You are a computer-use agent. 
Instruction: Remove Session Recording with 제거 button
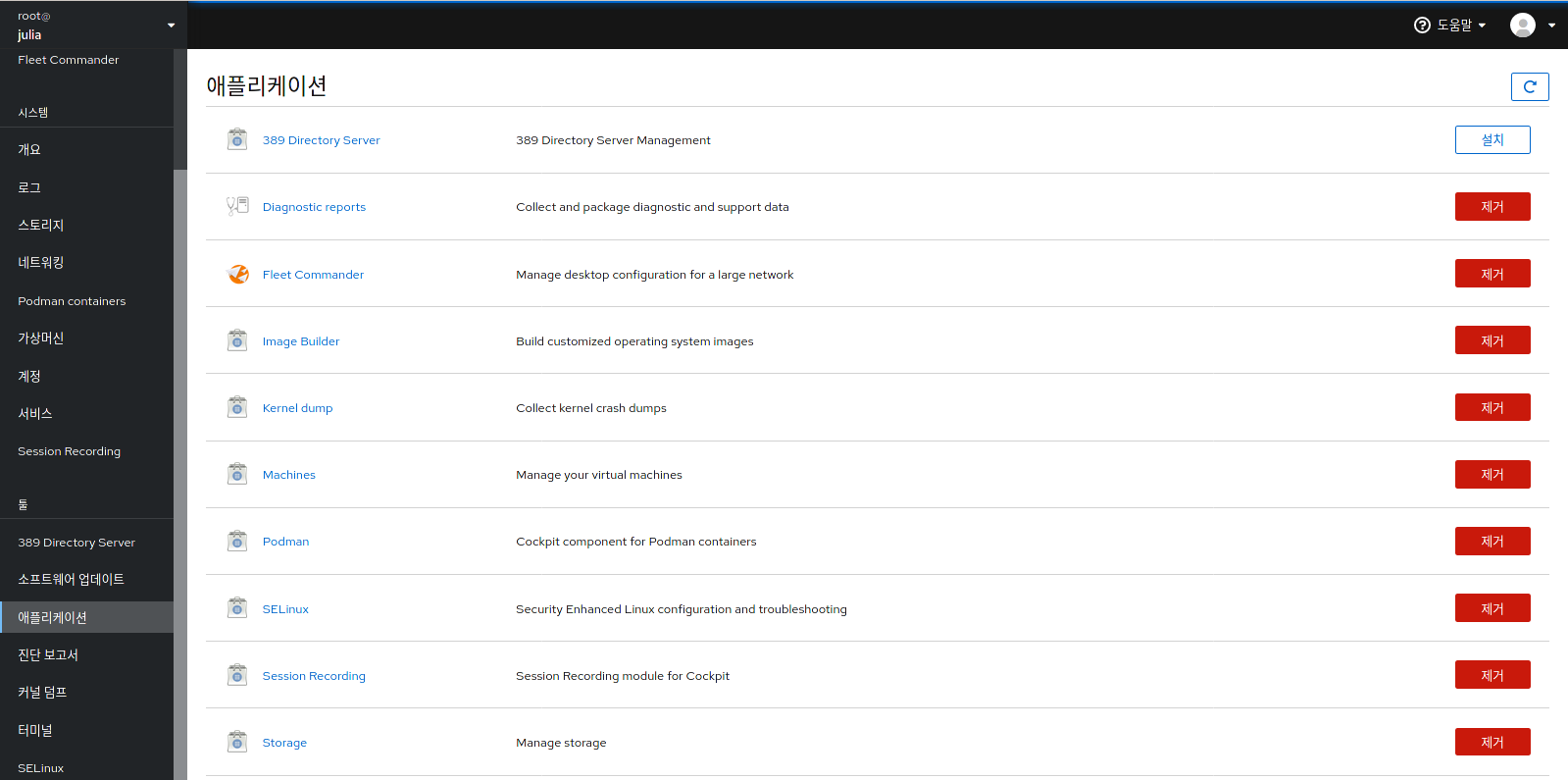(1492, 675)
